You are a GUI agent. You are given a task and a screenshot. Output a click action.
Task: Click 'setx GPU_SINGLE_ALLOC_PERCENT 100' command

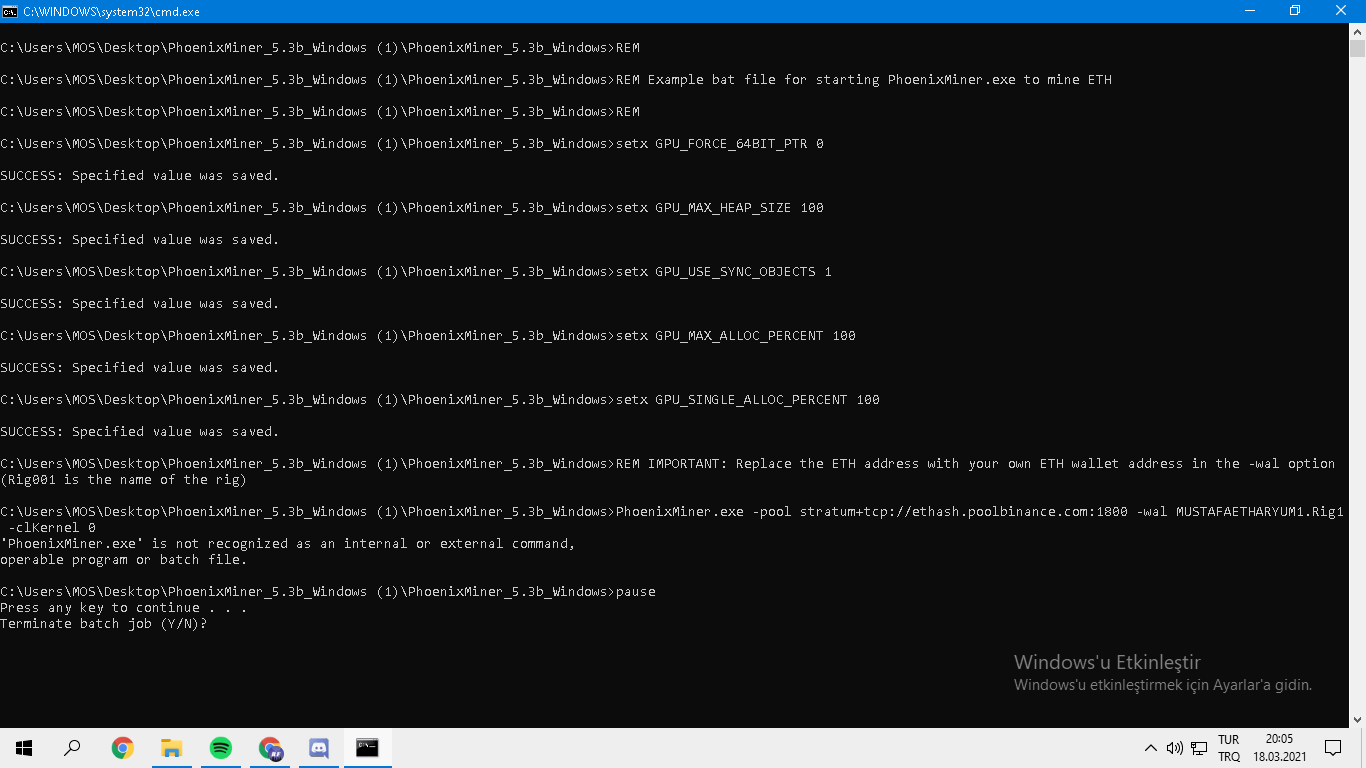748,400
